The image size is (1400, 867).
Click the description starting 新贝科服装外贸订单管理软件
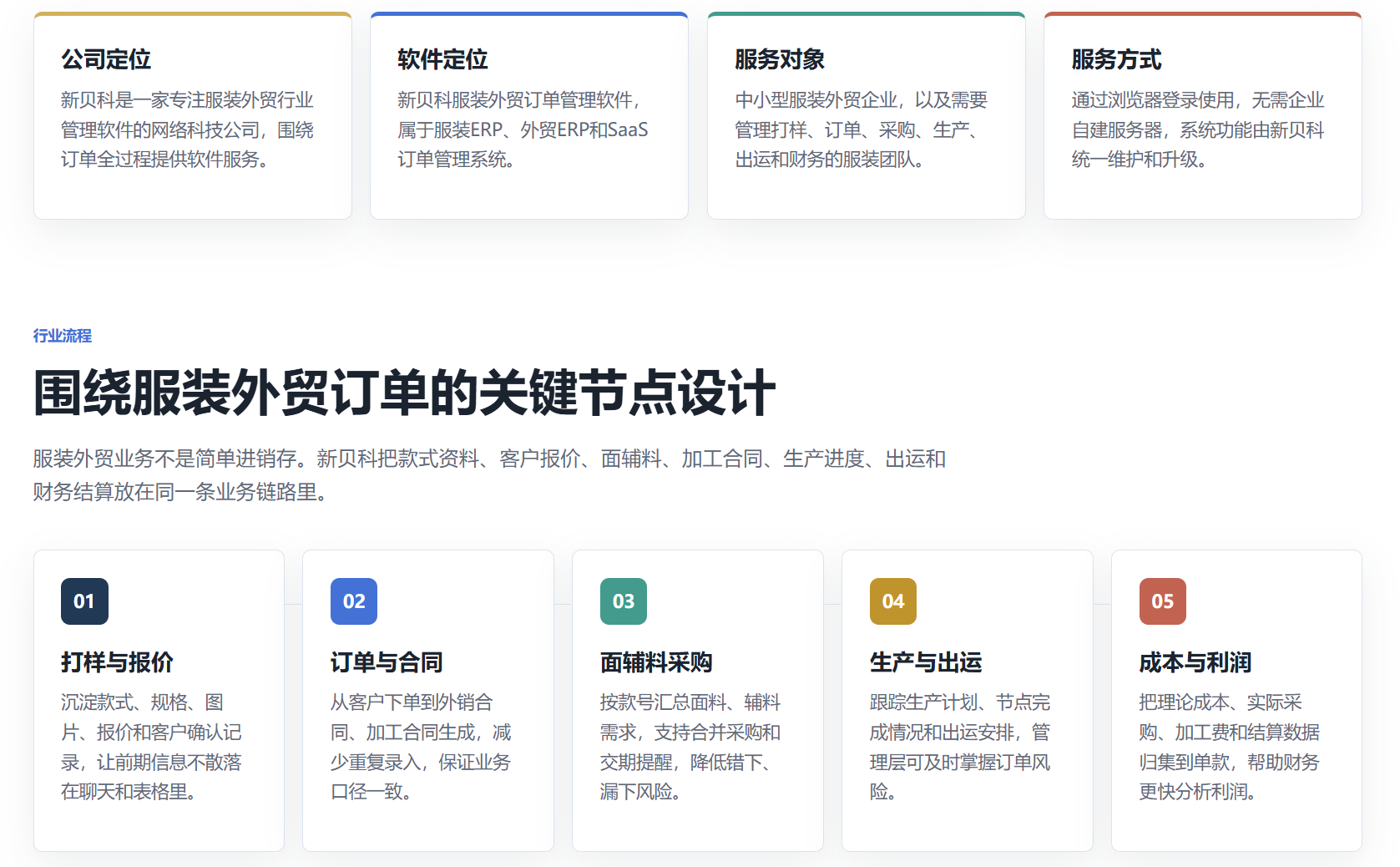point(523,129)
